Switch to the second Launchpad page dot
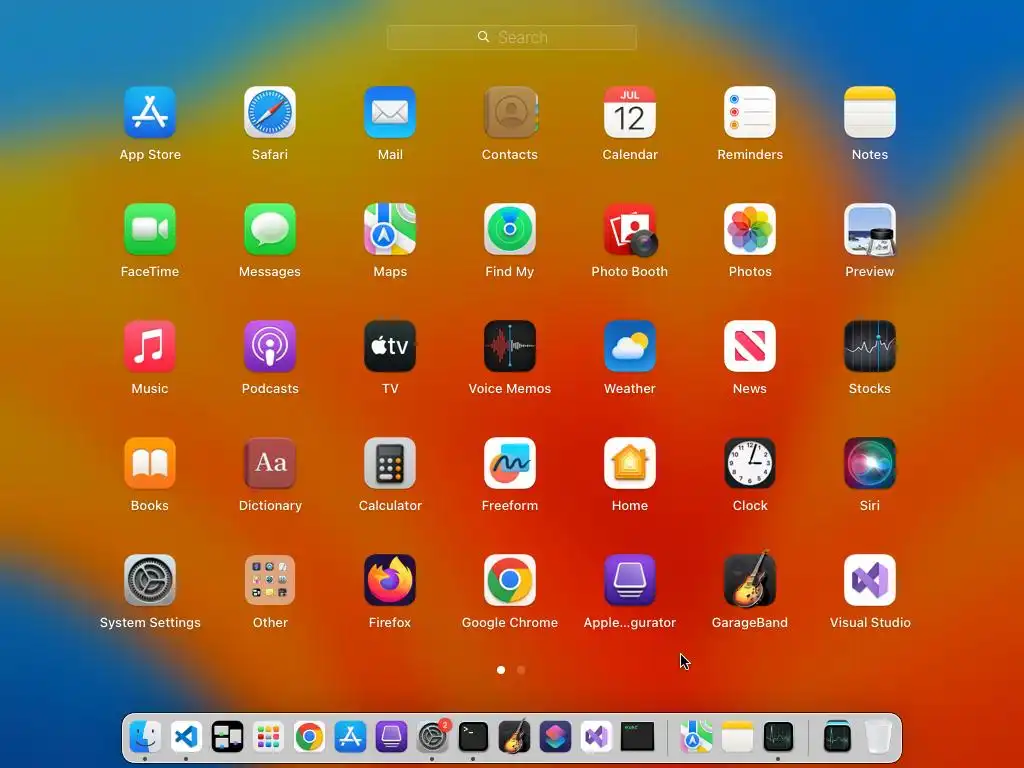 click(x=520, y=670)
